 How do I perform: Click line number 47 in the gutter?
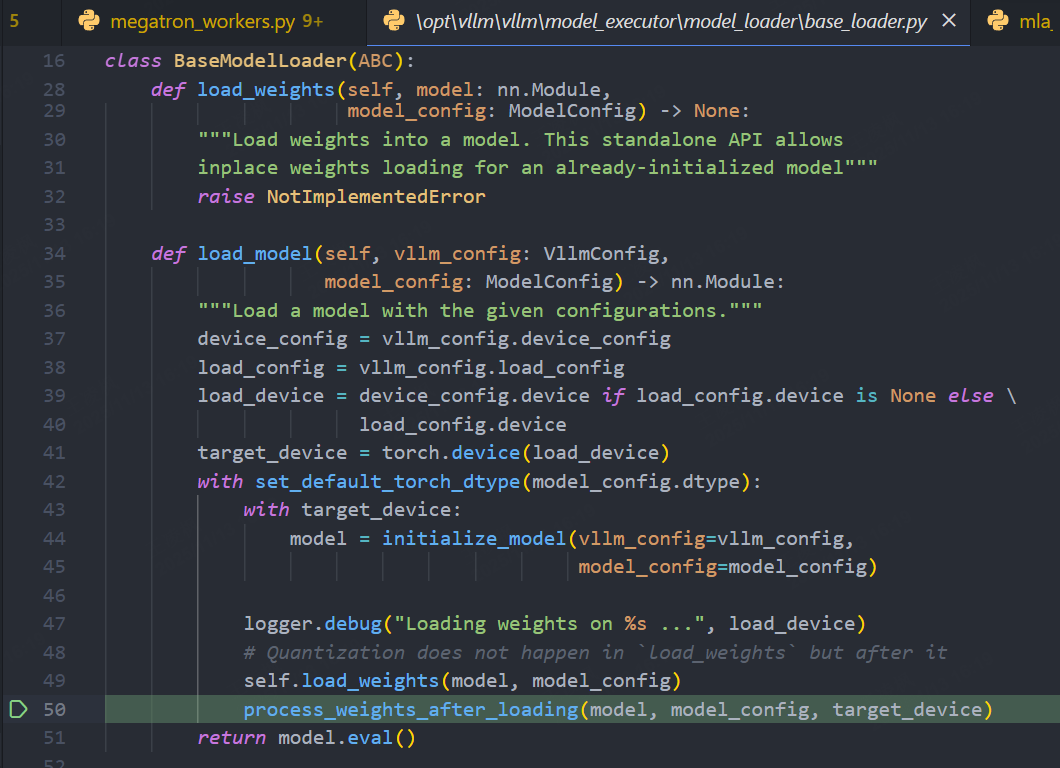point(54,623)
